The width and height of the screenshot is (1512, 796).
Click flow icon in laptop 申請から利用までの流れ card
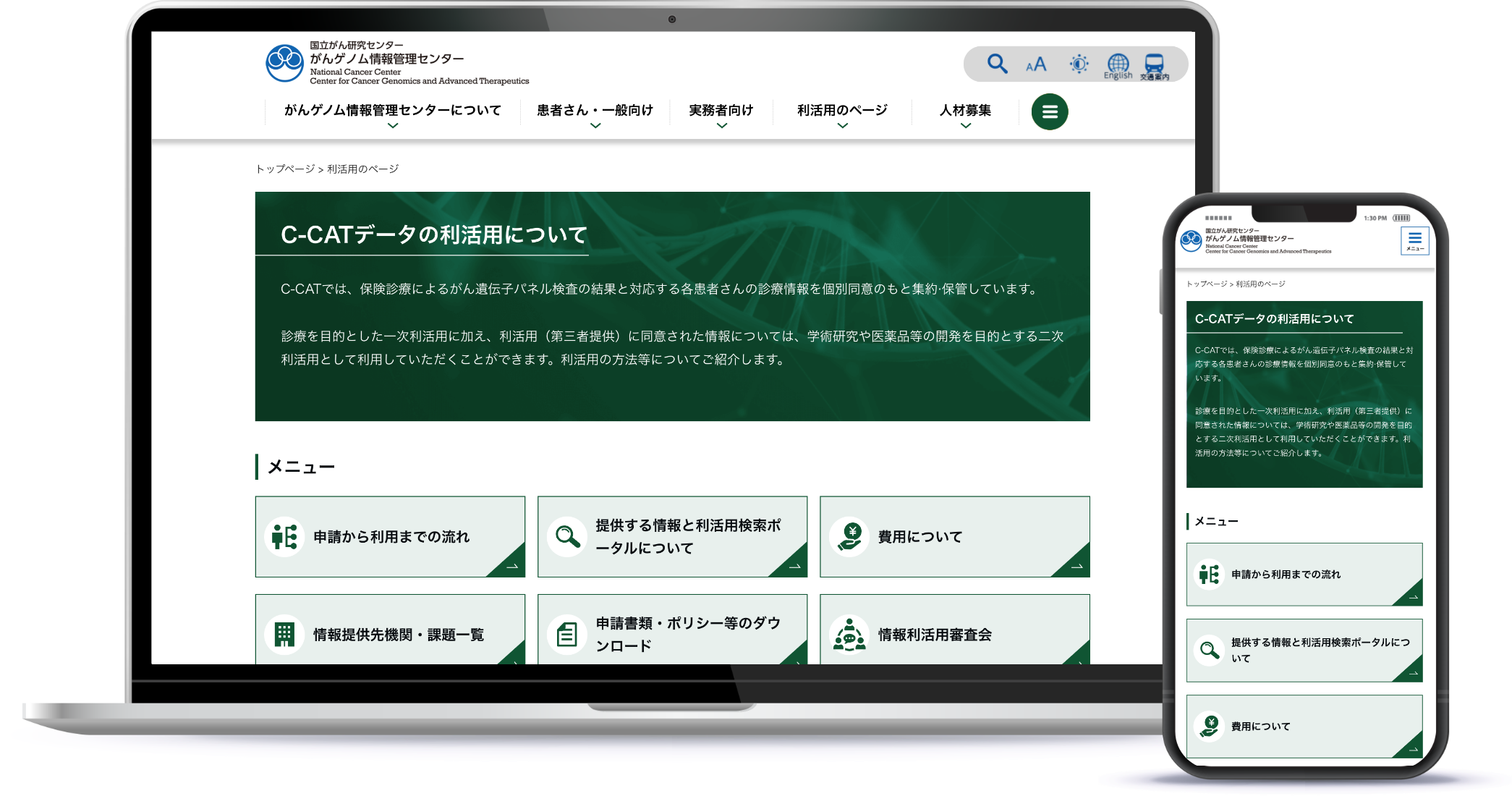284,536
